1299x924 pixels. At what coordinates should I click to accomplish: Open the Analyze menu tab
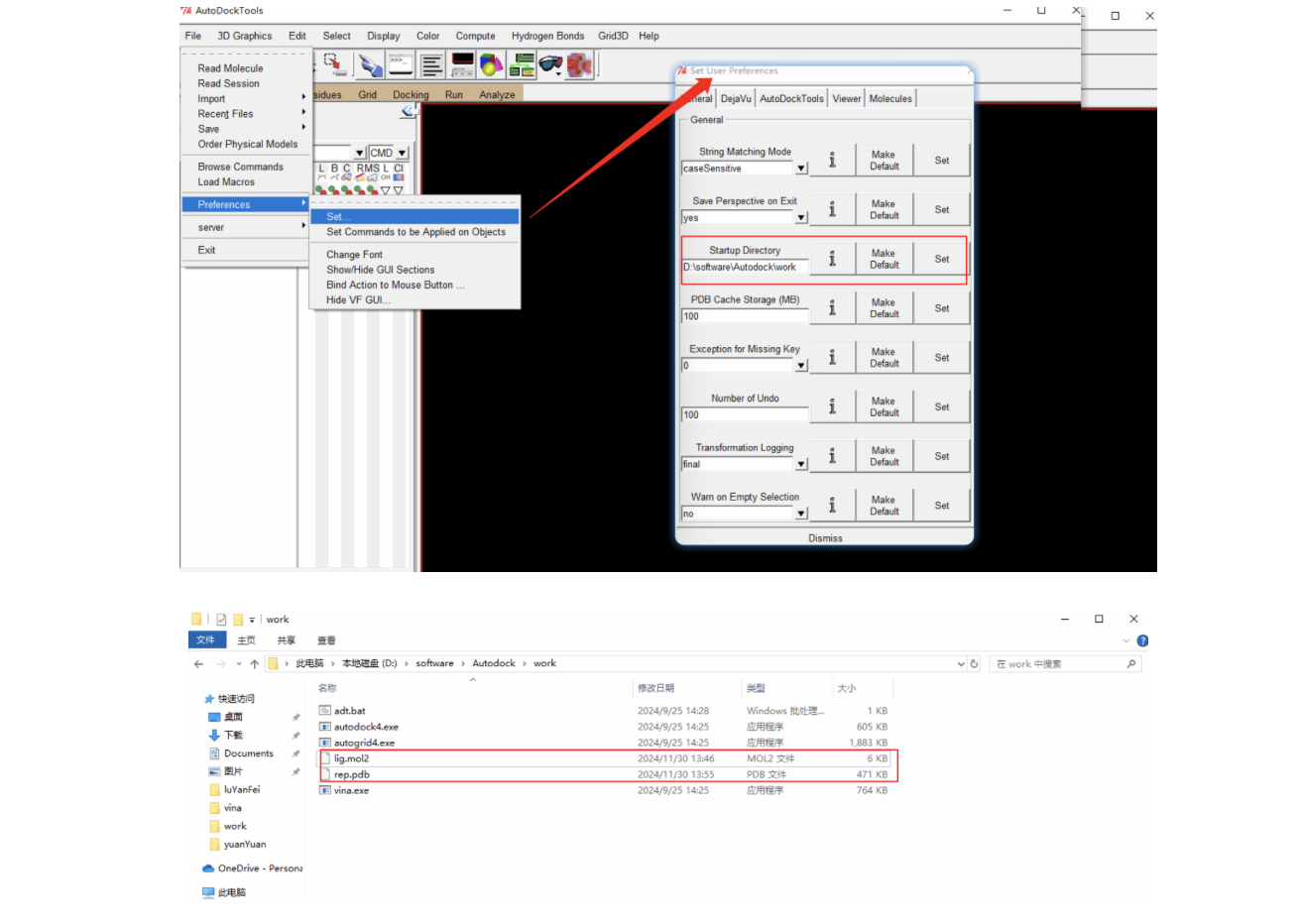pos(497,95)
